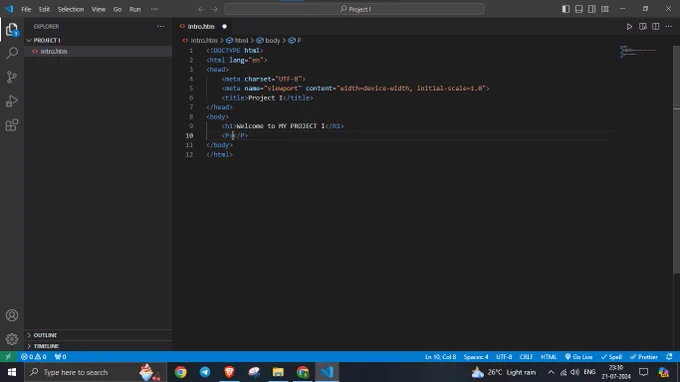Select the intro.htm editor tab

201,26
